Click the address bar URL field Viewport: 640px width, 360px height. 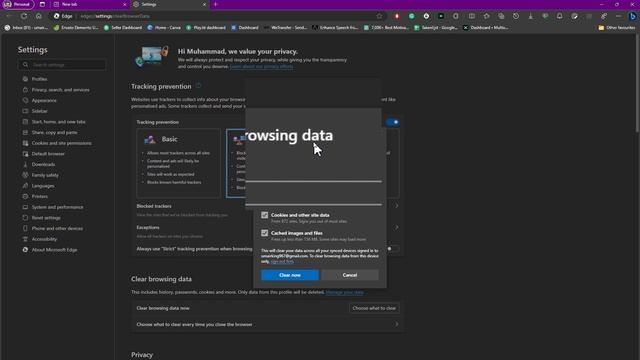216,16
